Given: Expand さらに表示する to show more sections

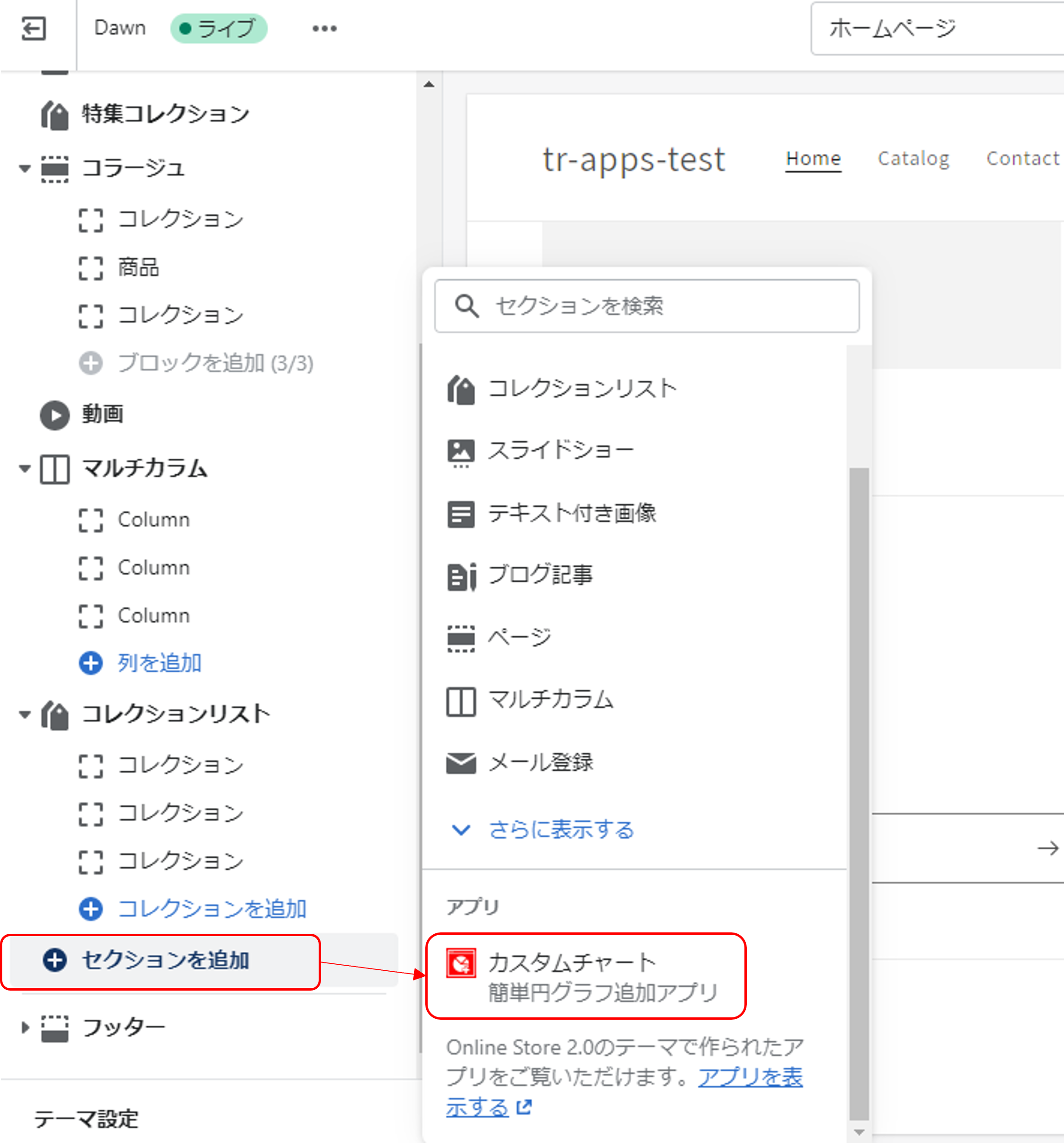Looking at the screenshot, I should click(x=561, y=829).
